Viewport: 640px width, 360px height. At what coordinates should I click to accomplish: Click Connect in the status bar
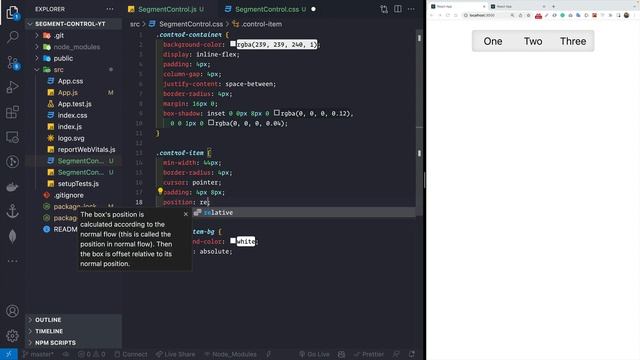(131, 354)
